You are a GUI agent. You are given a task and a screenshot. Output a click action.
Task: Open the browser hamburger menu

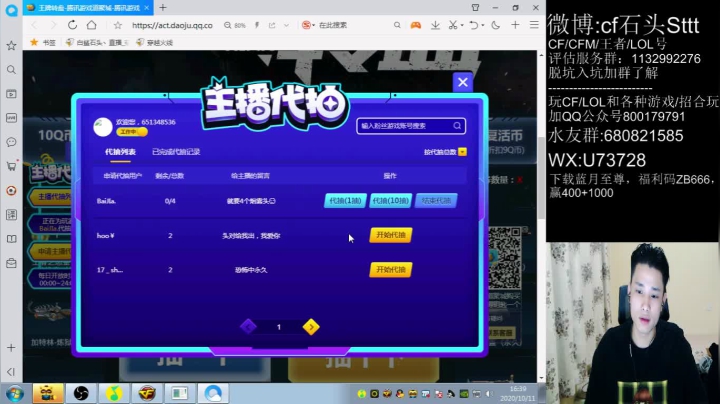(534, 25)
